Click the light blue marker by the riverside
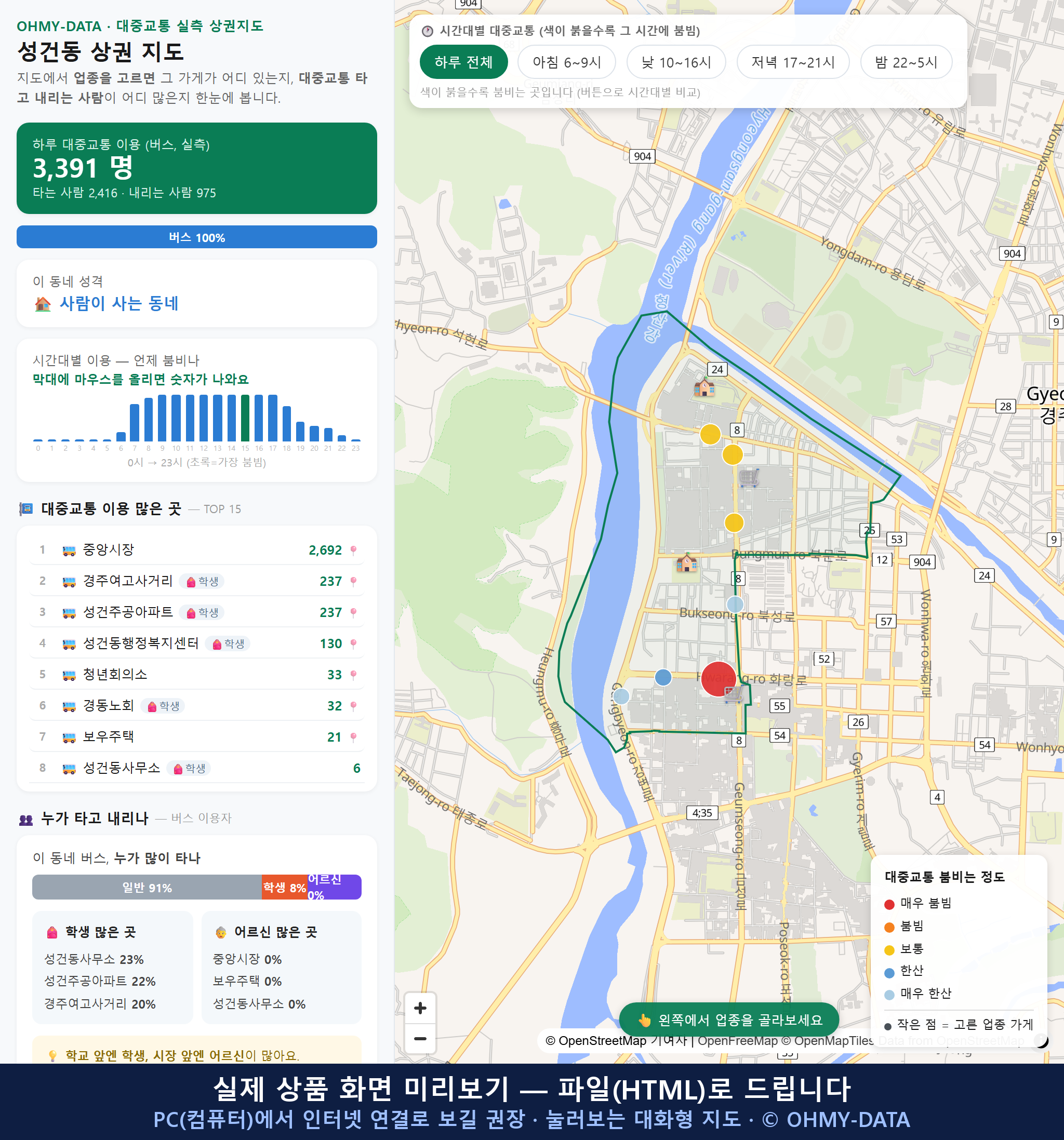The image size is (1064, 1140). click(621, 696)
